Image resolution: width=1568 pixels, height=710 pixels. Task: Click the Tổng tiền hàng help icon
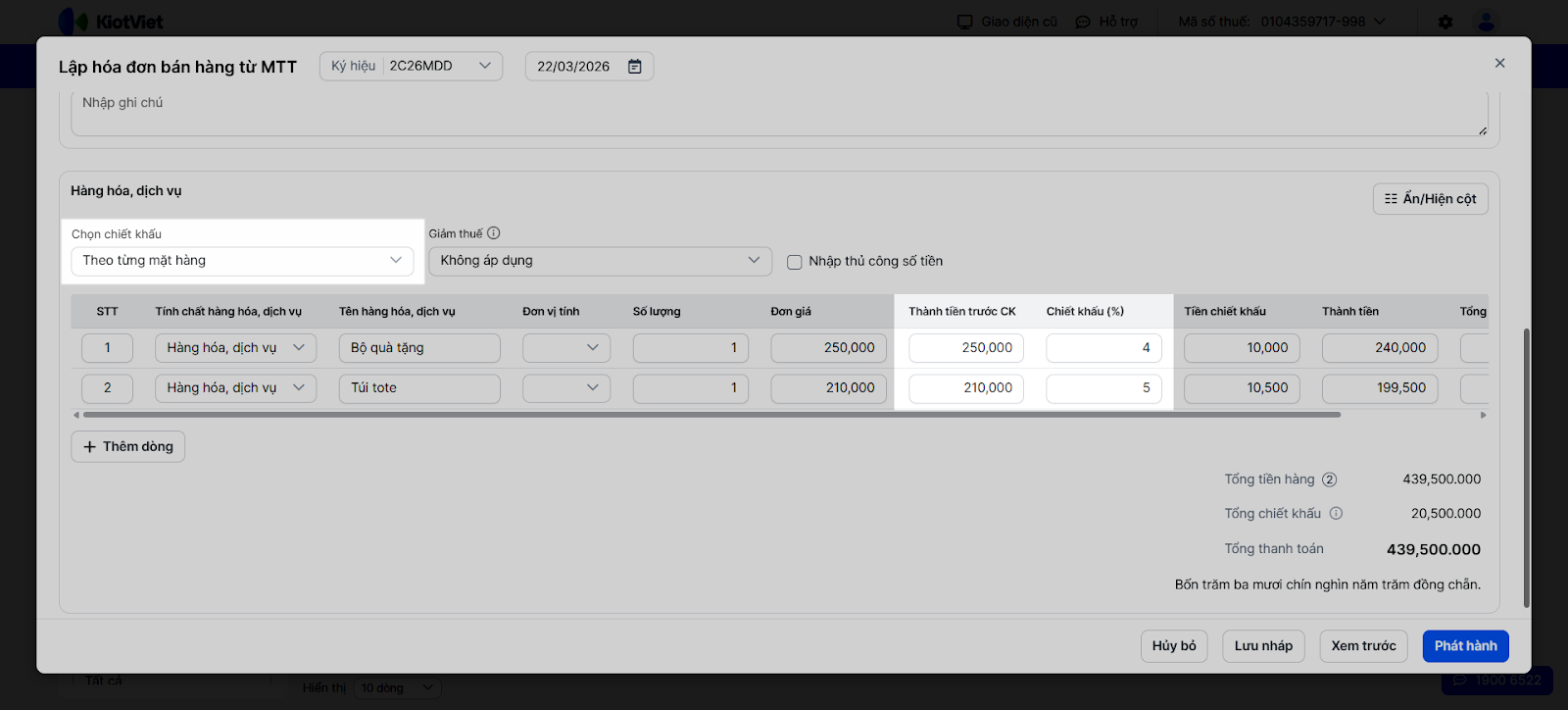pyautogui.click(x=1330, y=480)
